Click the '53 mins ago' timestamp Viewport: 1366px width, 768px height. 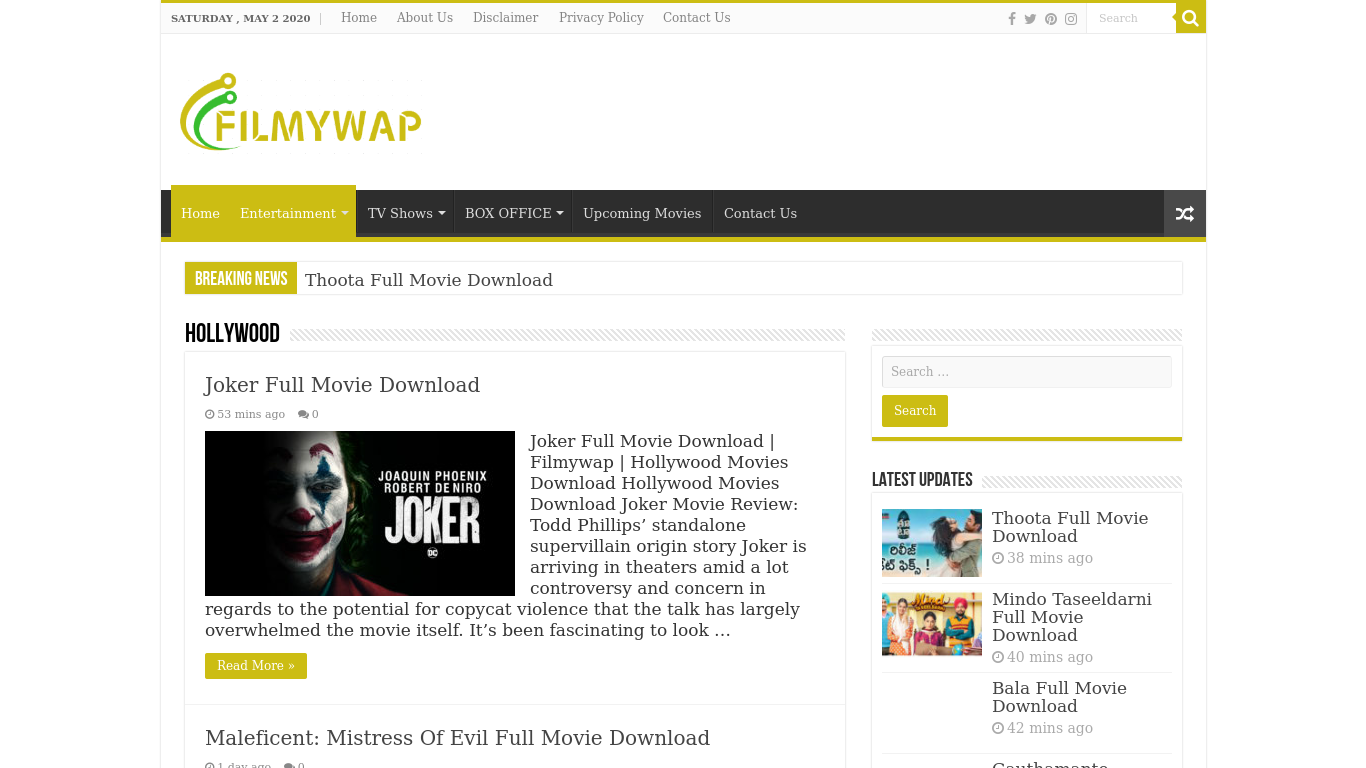coord(251,414)
